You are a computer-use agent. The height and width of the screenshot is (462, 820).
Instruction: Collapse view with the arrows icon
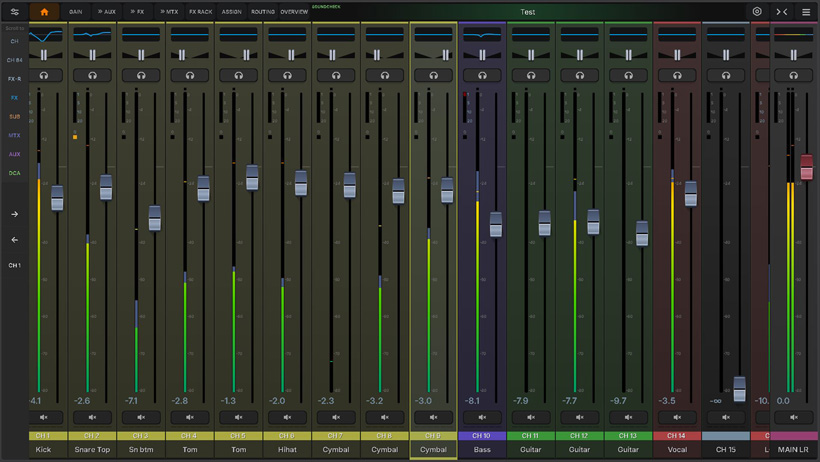point(782,12)
